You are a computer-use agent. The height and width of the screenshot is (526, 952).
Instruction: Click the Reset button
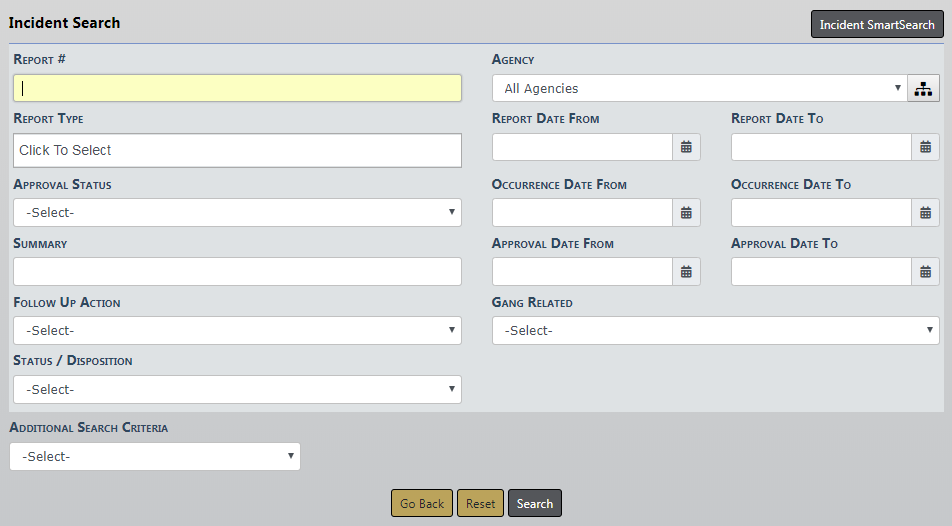coord(480,504)
